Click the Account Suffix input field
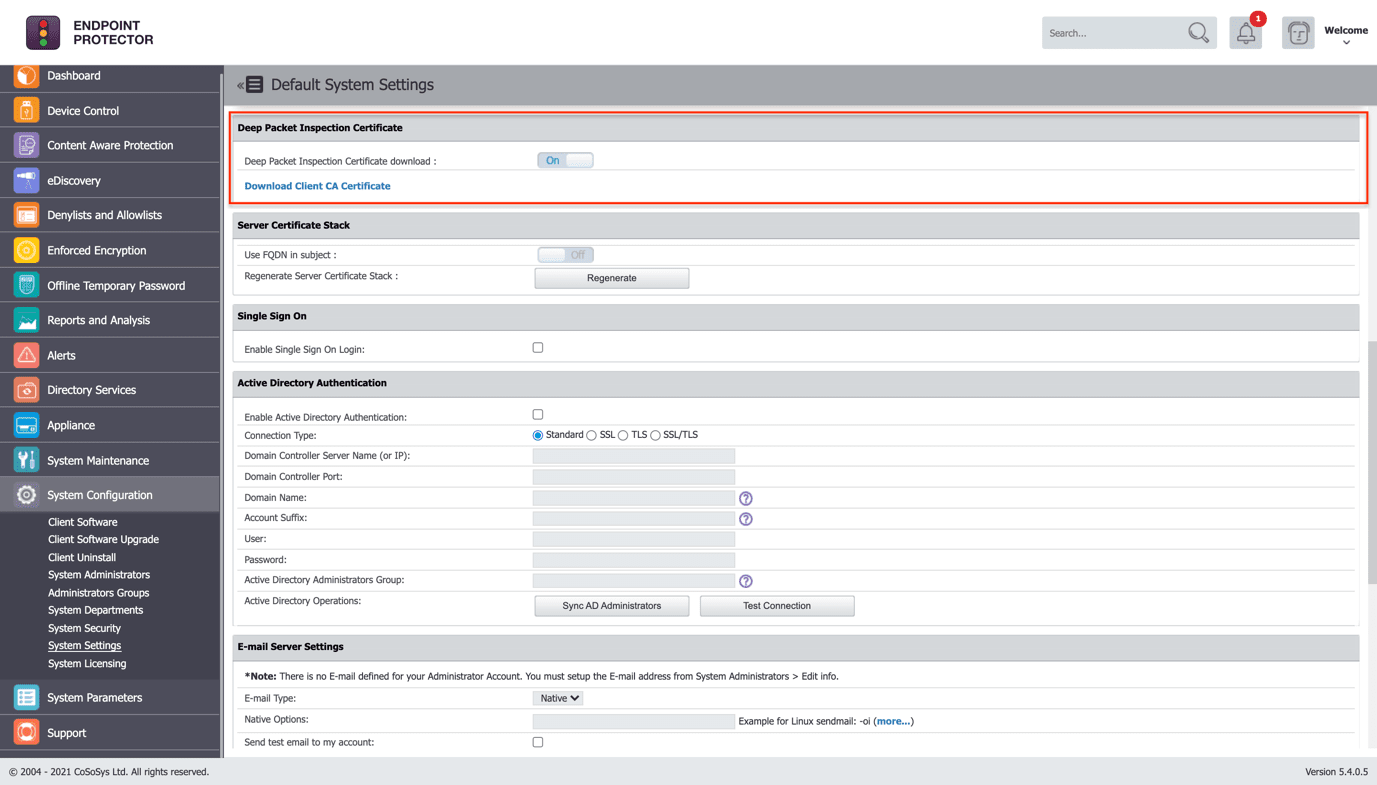The height and width of the screenshot is (785, 1377). 634,518
